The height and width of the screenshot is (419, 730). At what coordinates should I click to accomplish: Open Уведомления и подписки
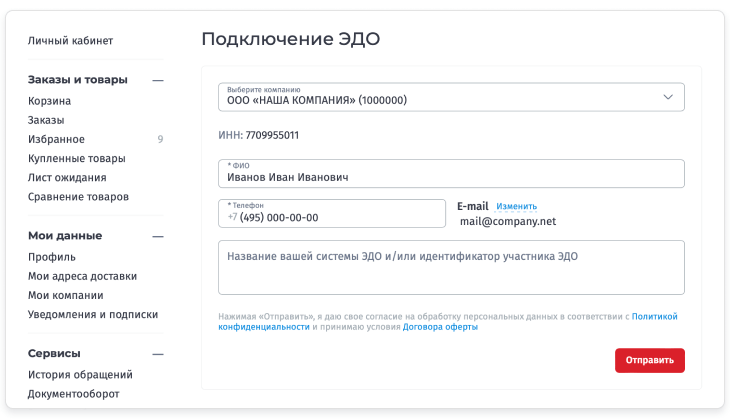[x=92, y=314]
